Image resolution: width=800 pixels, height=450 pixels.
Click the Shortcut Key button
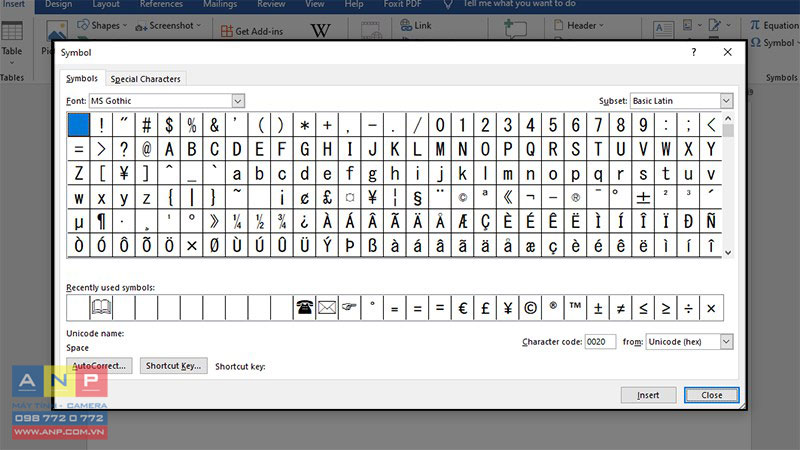(x=173, y=366)
